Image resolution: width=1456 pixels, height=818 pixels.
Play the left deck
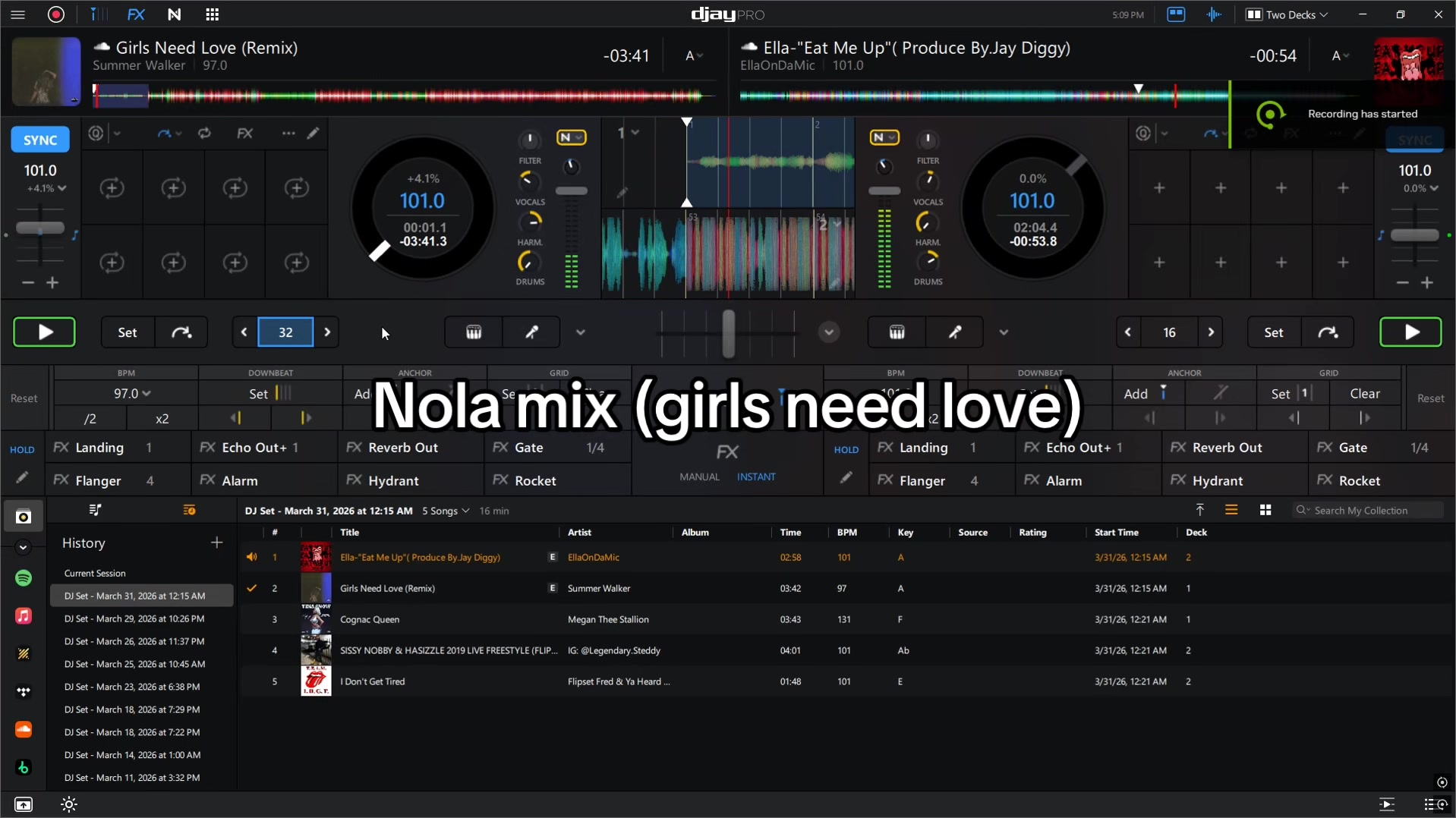[44, 332]
